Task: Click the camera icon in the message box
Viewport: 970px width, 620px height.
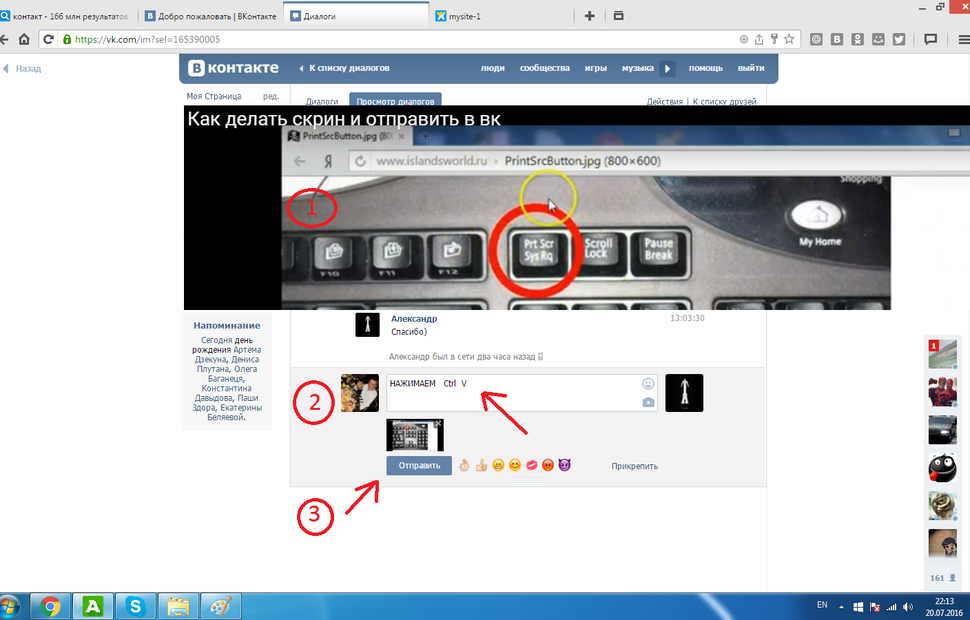Action: (648, 403)
